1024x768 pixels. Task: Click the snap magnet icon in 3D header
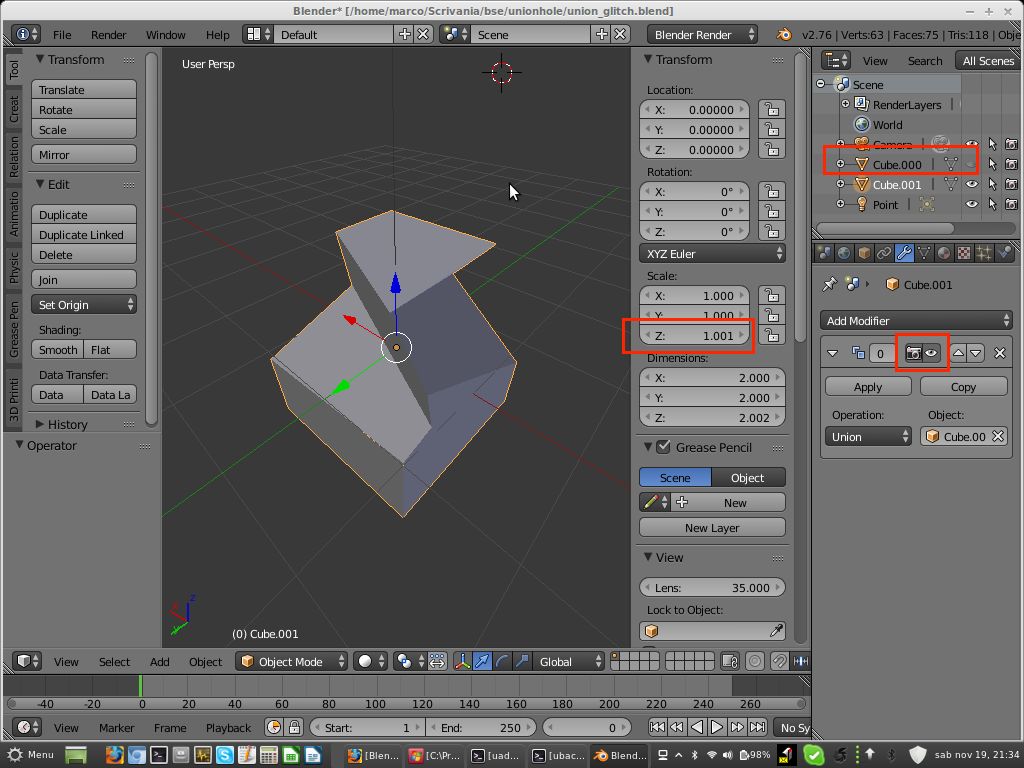[x=779, y=662]
